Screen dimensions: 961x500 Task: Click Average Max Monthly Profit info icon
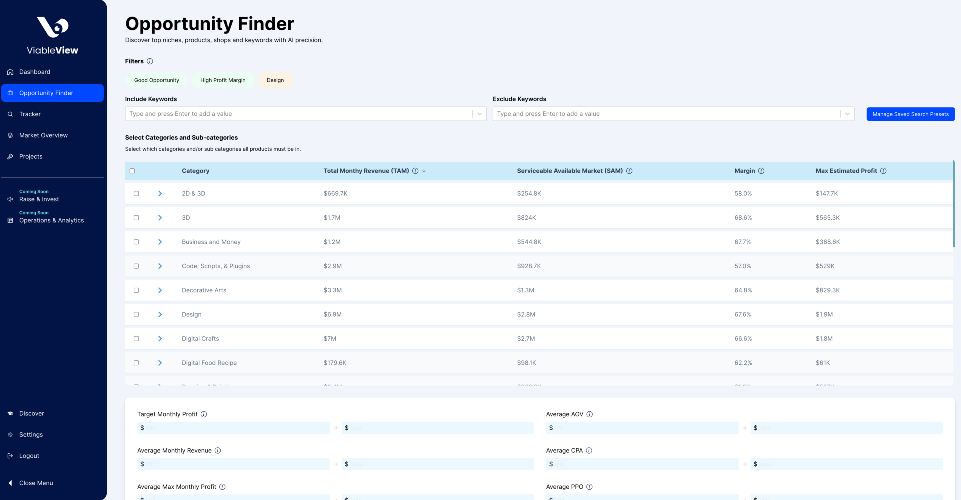pyautogui.click(x=222, y=487)
